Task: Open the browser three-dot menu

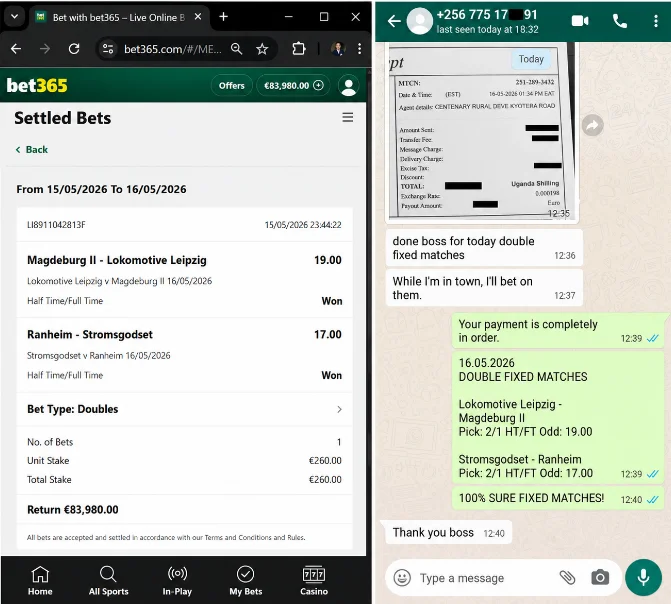Action: (359, 49)
